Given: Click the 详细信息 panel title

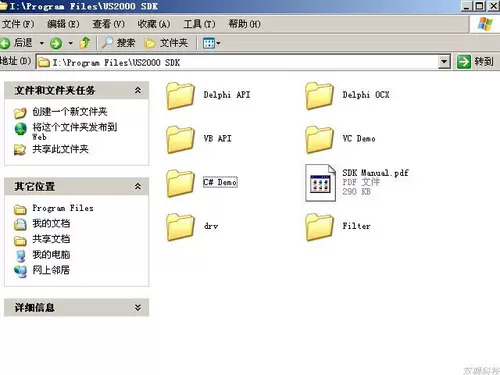Looking at the screenshot, I should pyautogui.click(x=35, y=308).
